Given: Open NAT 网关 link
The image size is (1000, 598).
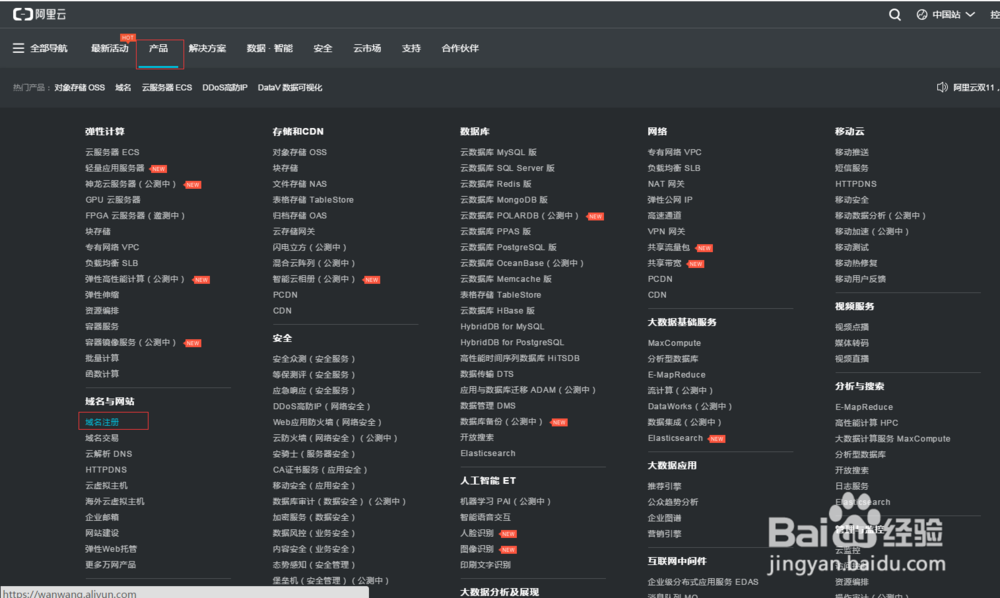Looking at the screenshot, I should coord(666,184).
